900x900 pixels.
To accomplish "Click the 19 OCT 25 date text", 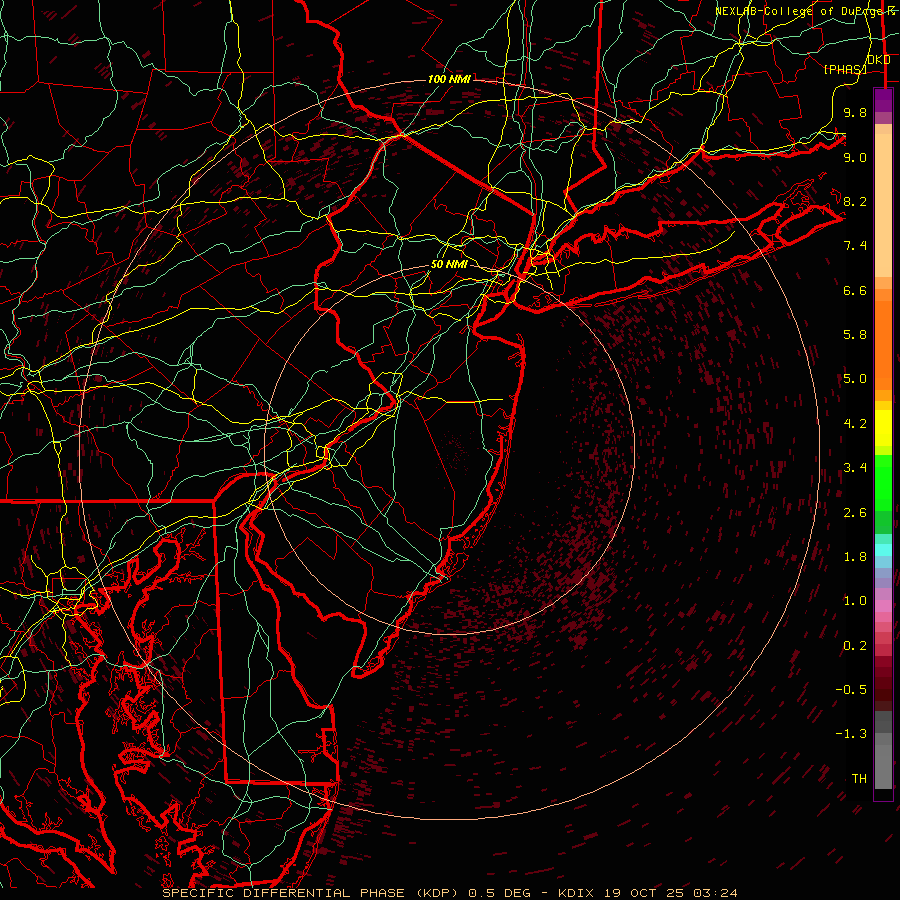I will [645, 893].
